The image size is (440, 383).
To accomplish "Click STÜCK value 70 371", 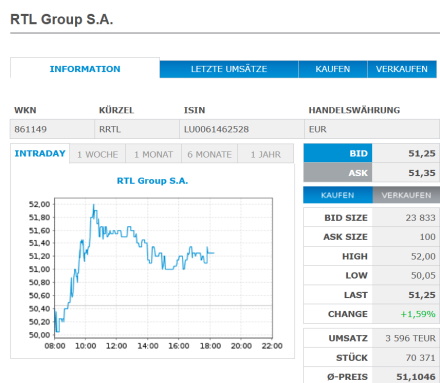I will [x=420, y=358].
